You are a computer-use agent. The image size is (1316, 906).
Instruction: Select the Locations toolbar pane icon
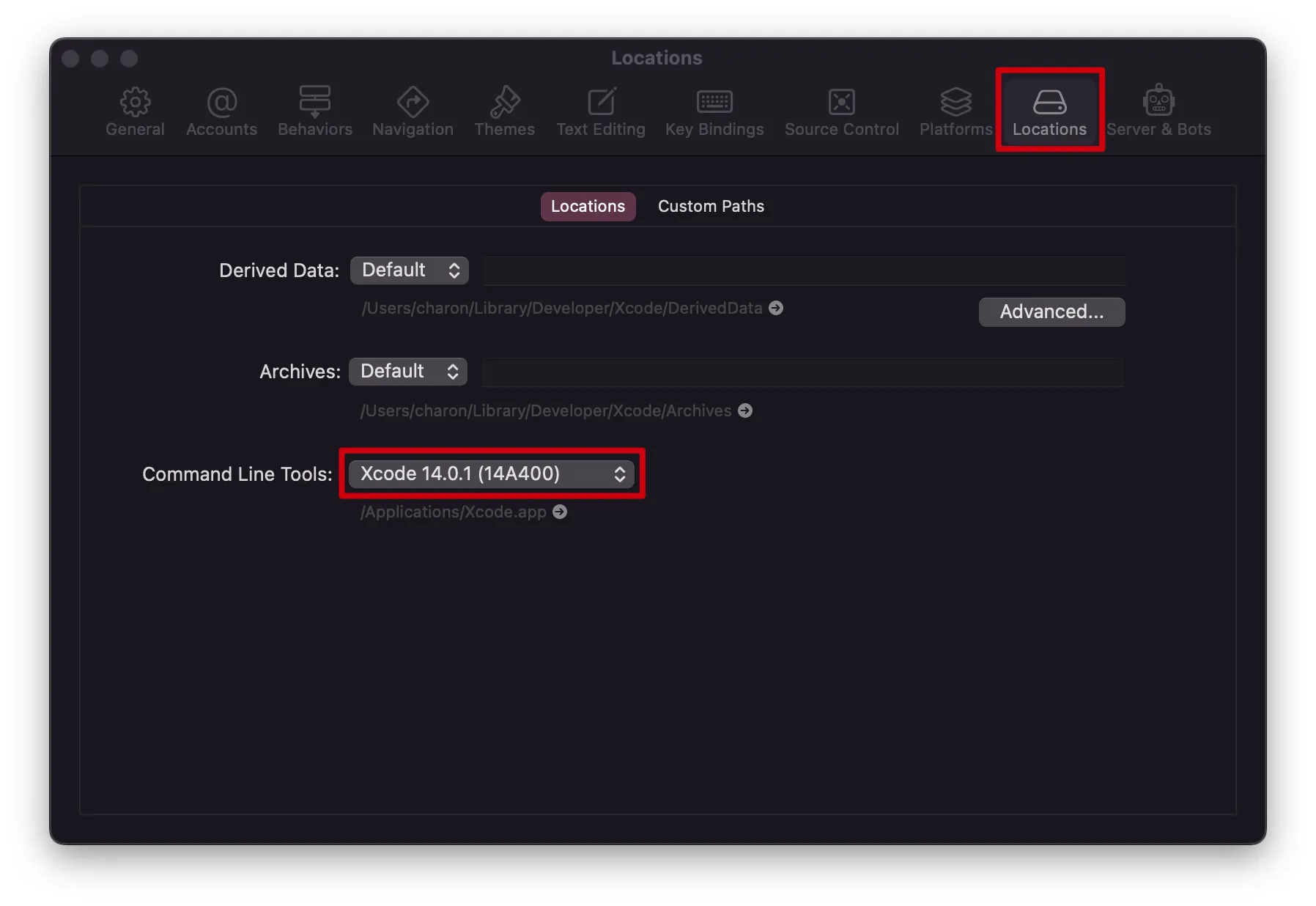point(1049,111)
